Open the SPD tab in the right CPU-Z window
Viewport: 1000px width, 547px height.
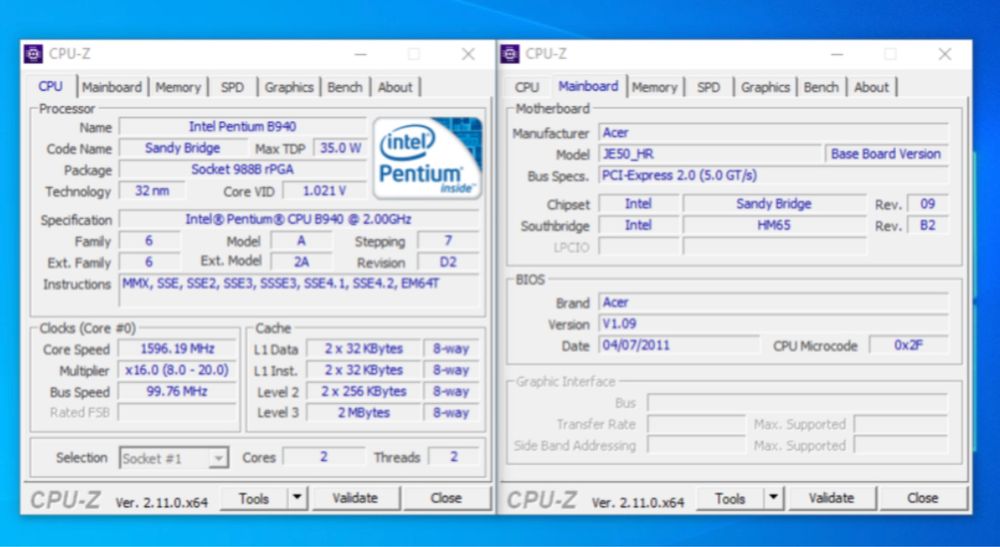(709, 87)
